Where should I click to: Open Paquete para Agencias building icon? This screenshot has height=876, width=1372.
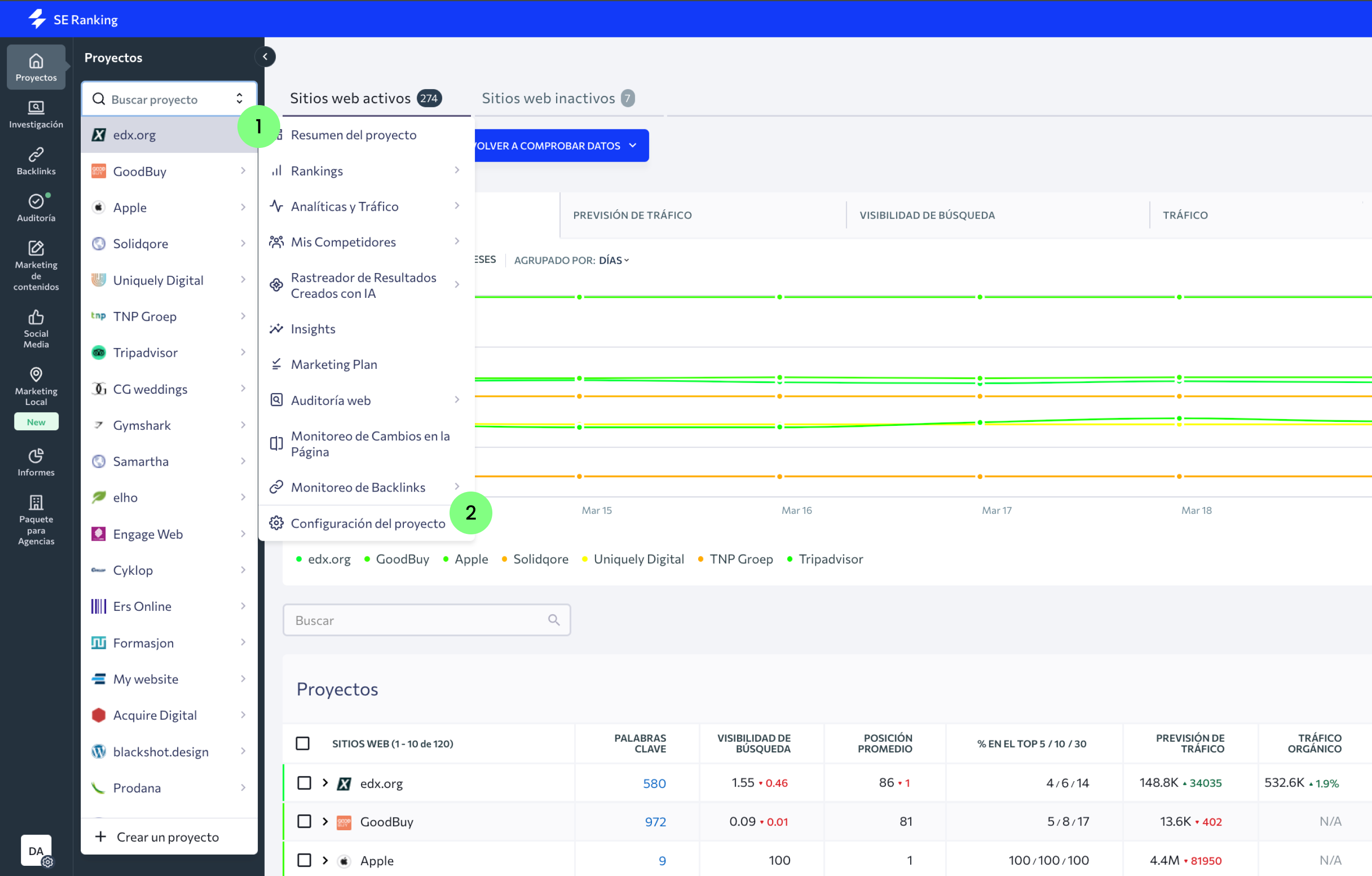click(x=36, y=502)
